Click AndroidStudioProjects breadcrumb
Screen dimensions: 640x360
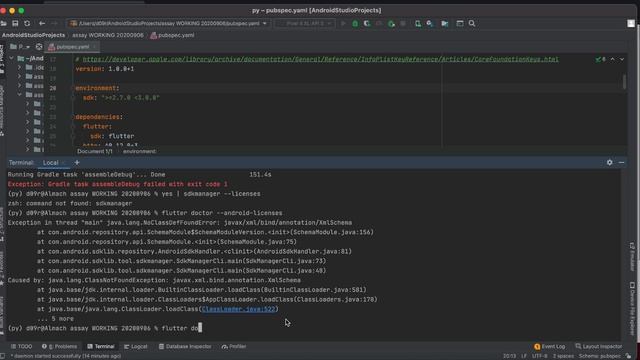pyautogui.click(x=33, y=35)
